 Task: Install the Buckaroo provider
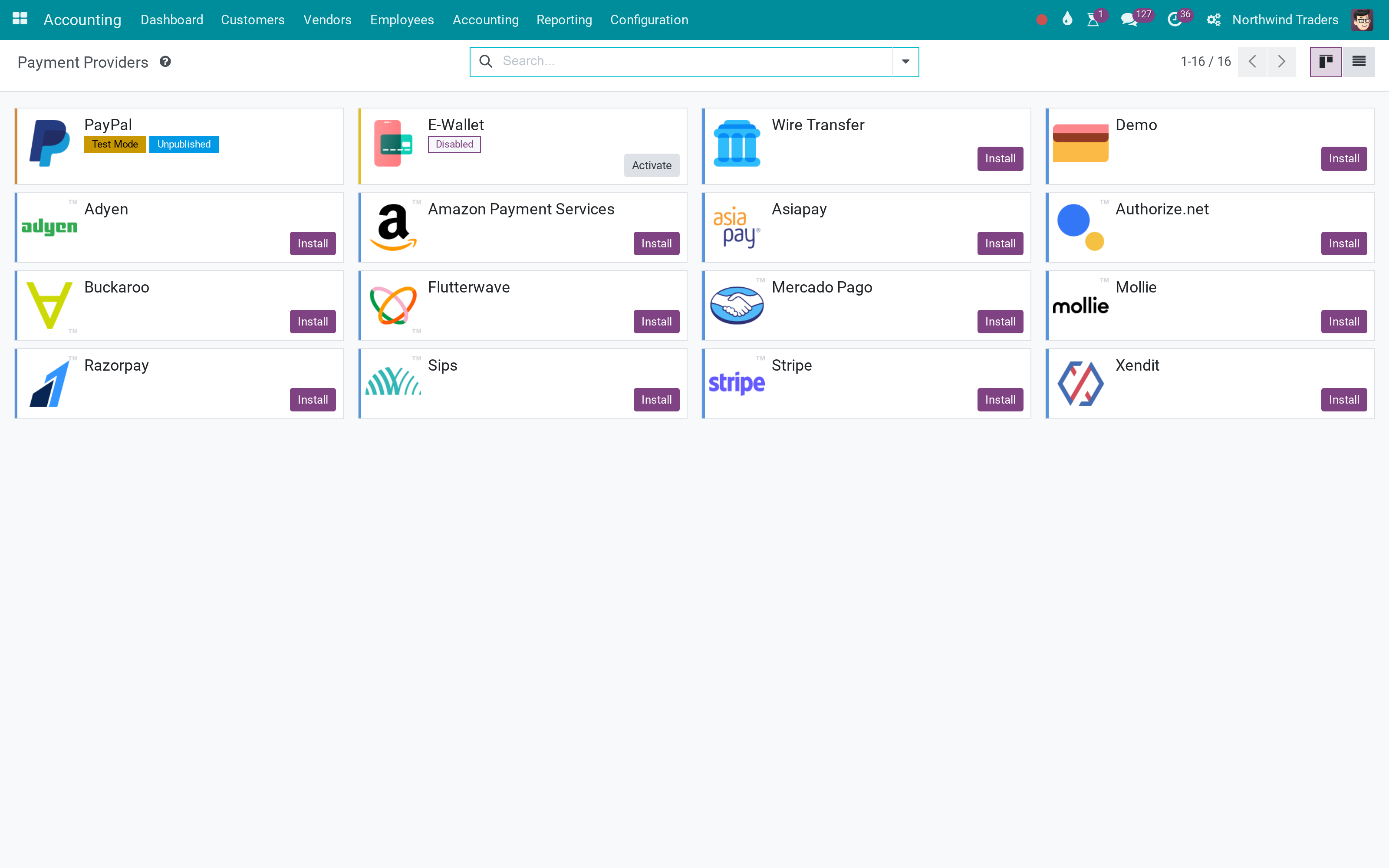[x=313, y=322]
